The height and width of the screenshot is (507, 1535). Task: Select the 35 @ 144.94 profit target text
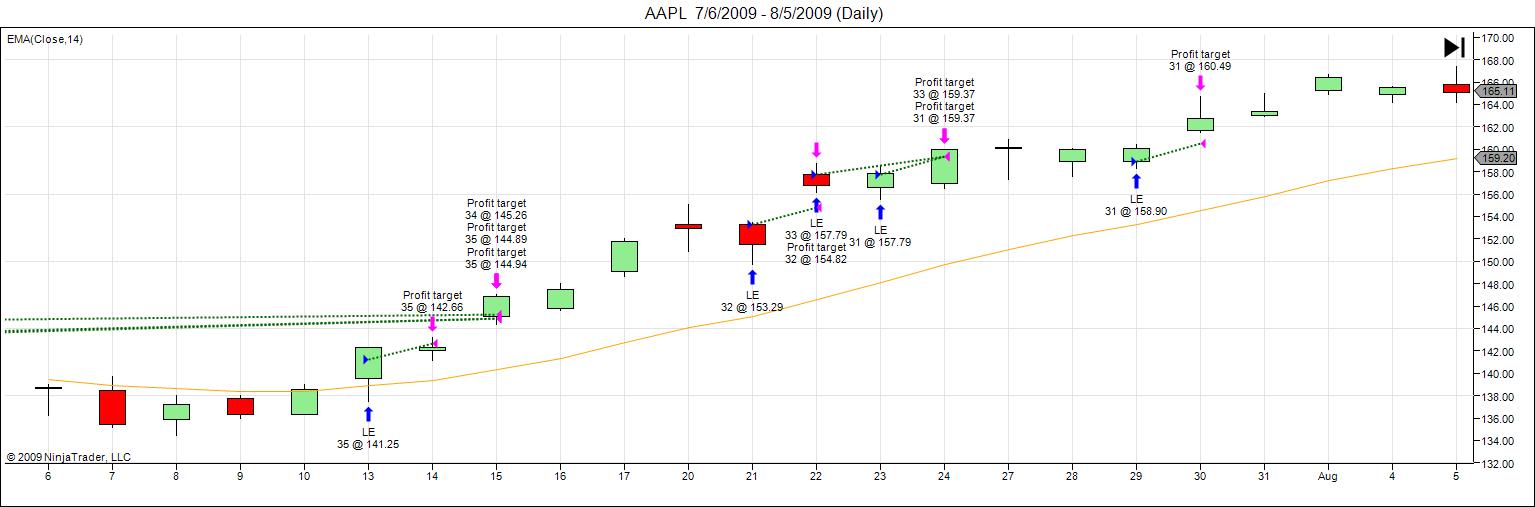tap(496, 265)
